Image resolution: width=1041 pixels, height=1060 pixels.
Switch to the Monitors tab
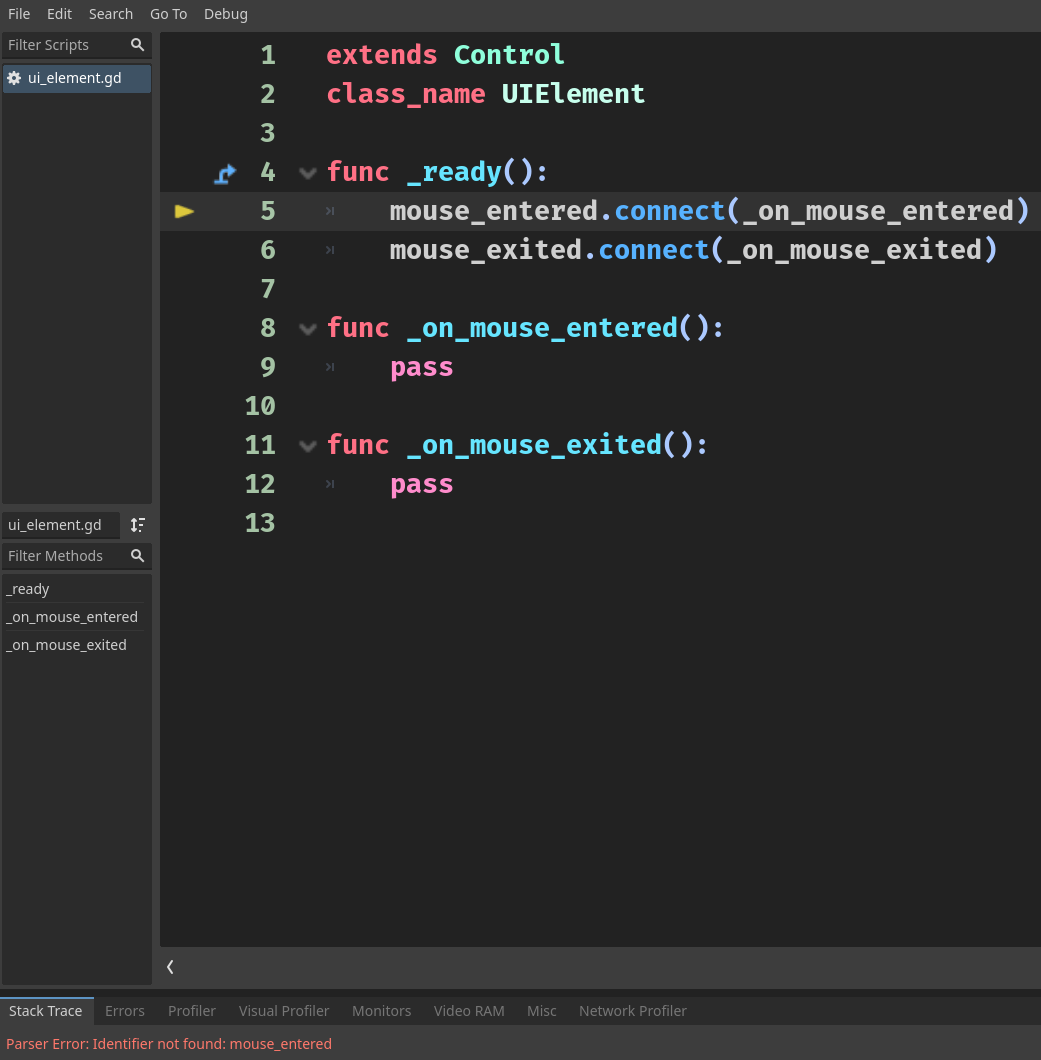tap(381, 1011)
